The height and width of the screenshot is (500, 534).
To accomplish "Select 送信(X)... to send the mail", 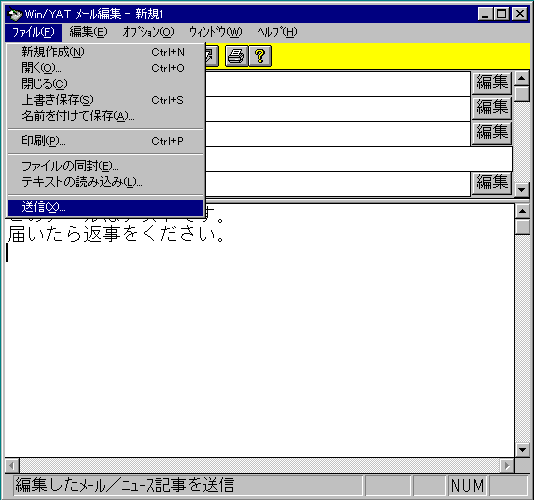I will [x=105, y=207].
